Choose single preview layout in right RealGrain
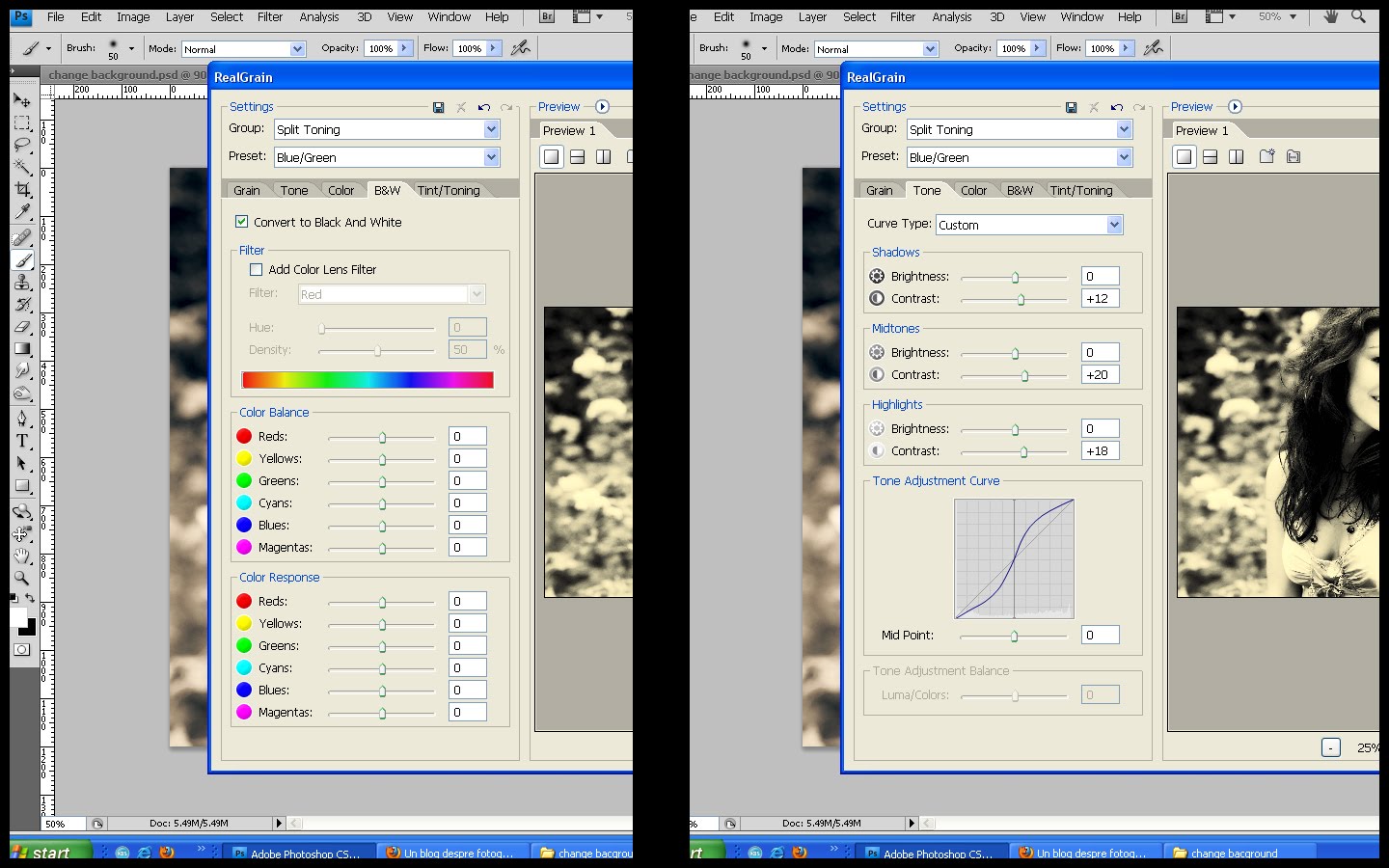Image resolution: width=1389 pixels, height=868 pixels. click(x=1185, y=156)
